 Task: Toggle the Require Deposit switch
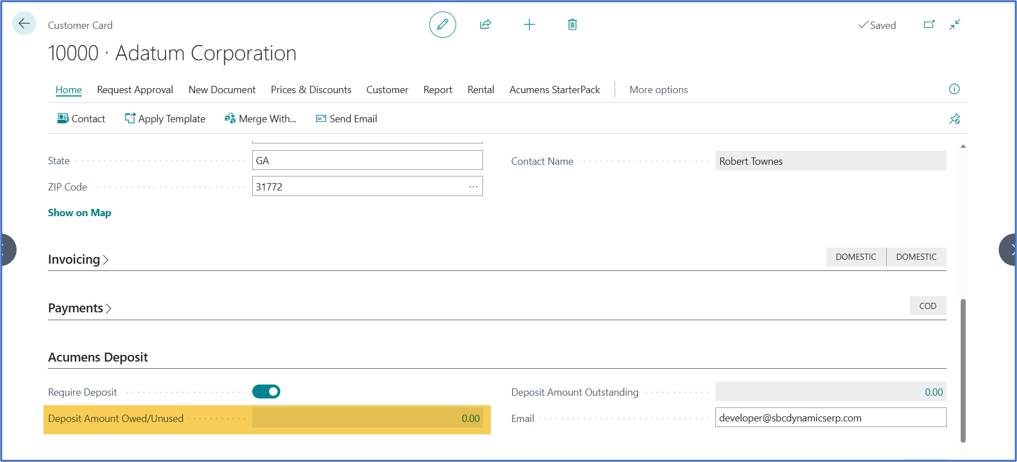tap(266, 391)
